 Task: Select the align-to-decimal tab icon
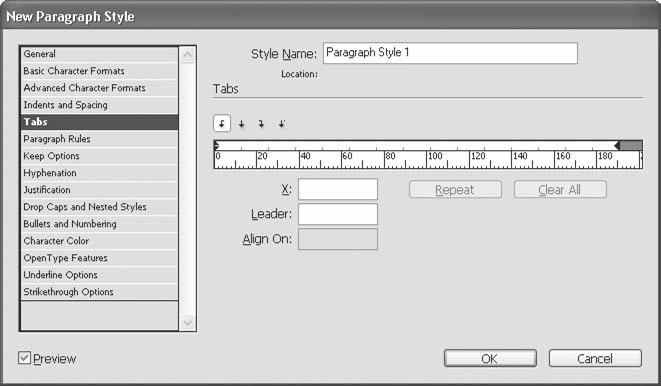tap(282, 124)
